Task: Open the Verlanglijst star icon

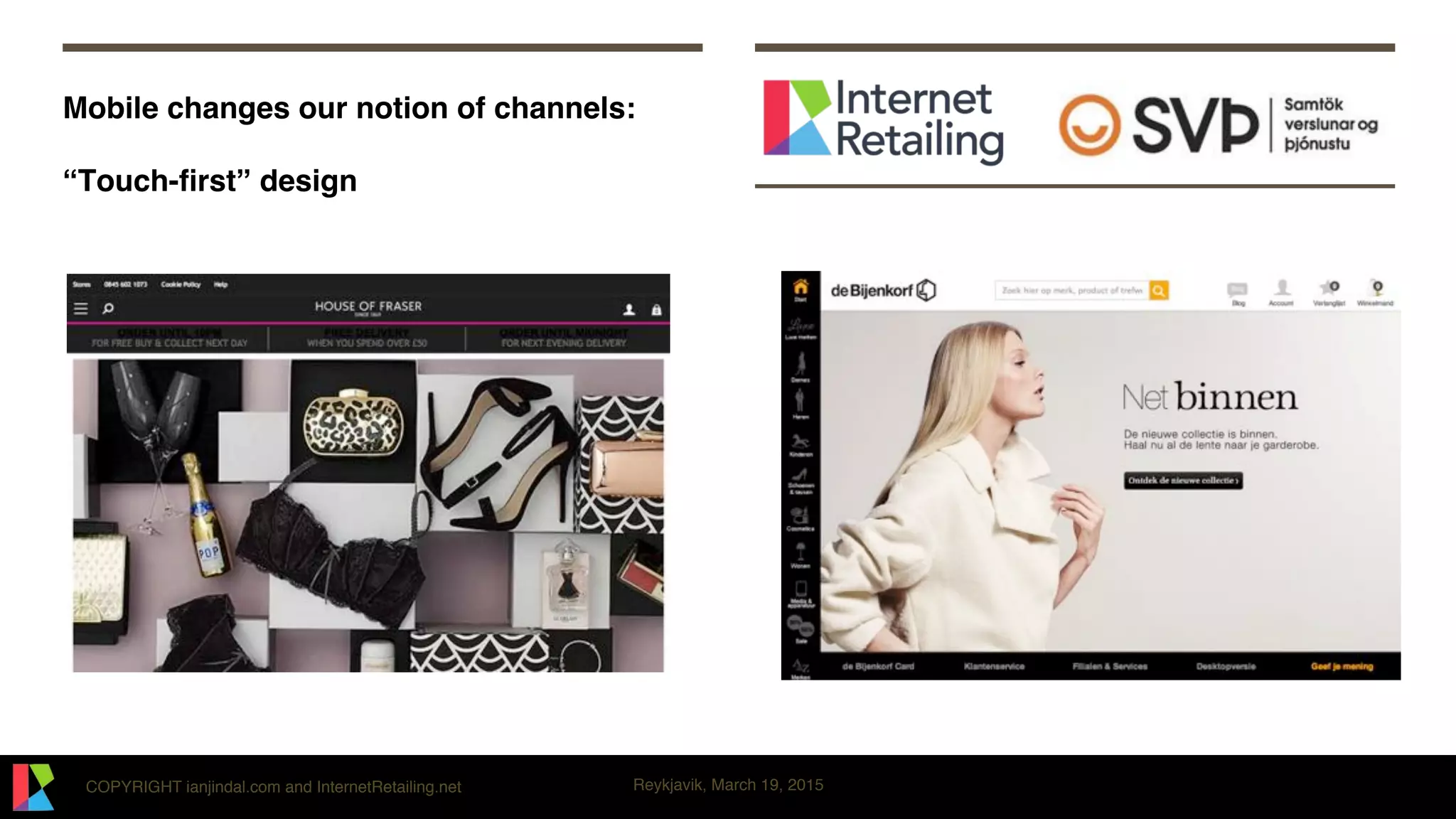Action: pyautogui.click(x=1329, y=292)
